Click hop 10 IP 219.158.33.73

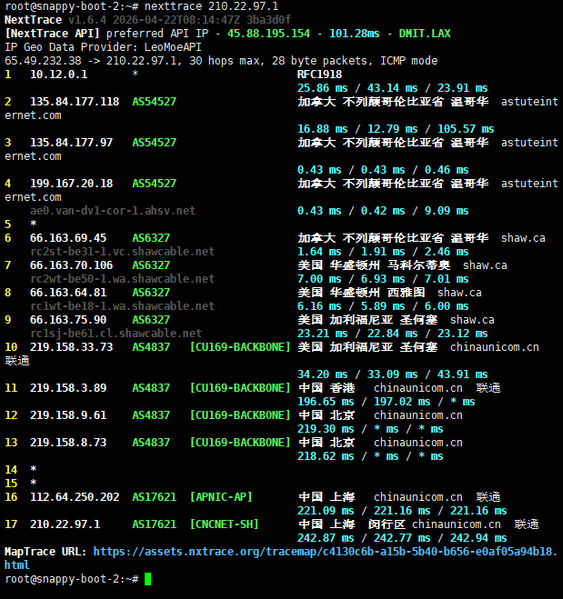click(71, 347)
